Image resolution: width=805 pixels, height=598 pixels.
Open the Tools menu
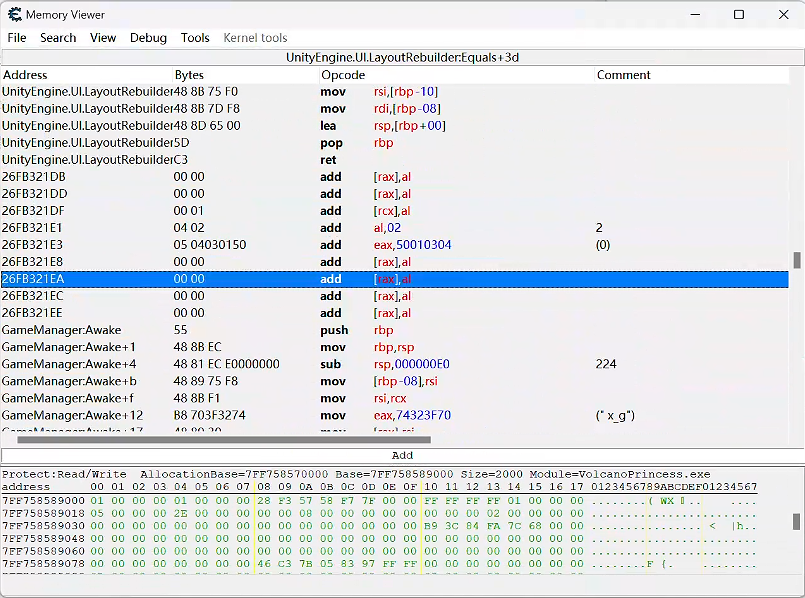(x=195, y=38)
